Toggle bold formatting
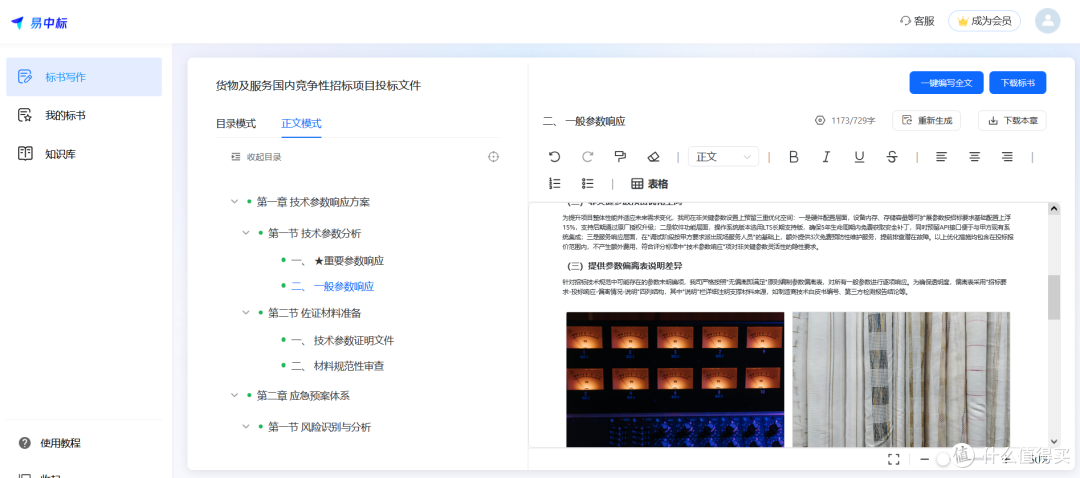 click(793, 157)
